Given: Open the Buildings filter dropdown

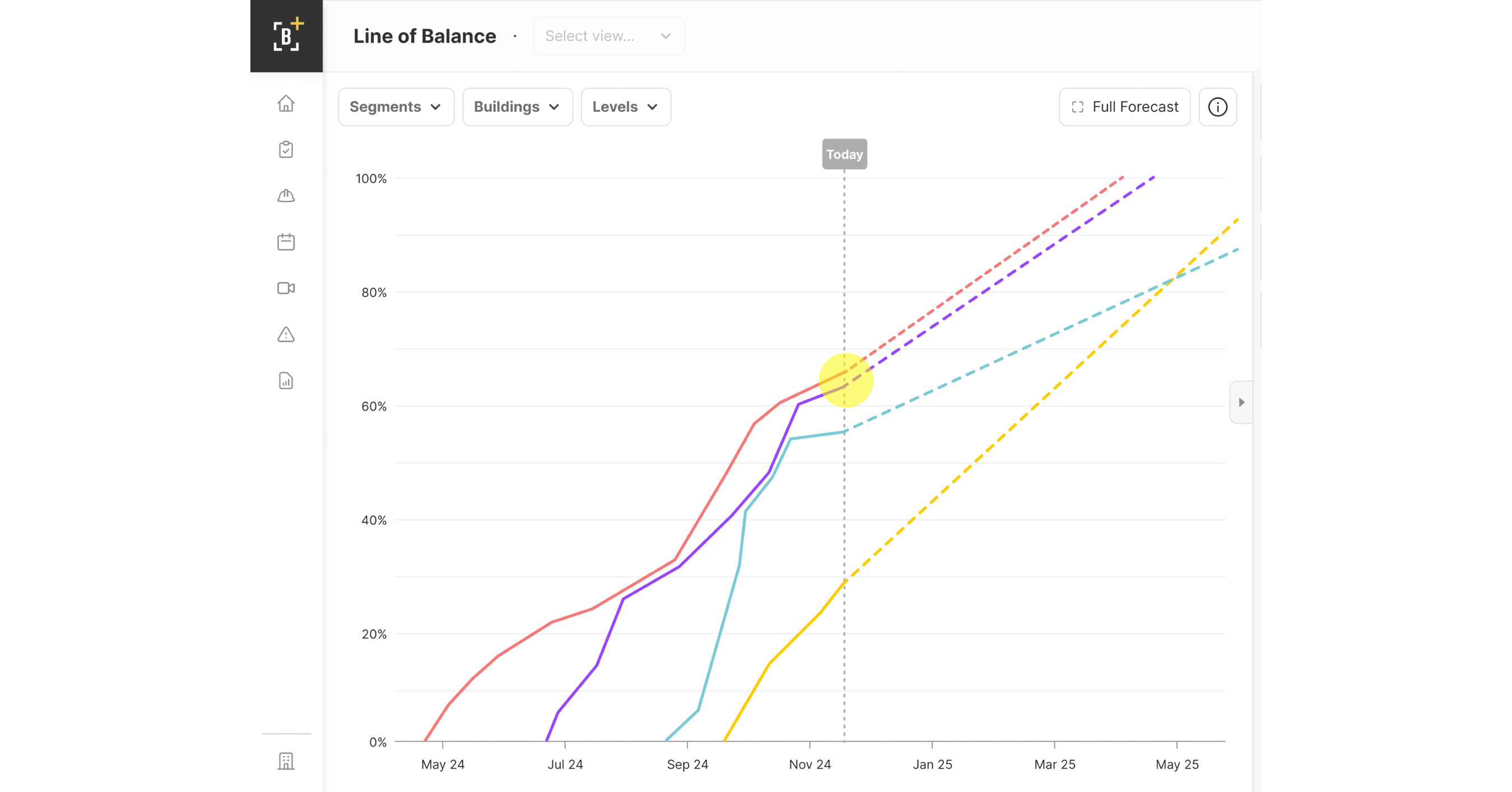Looking at the screenshot, I should [517, 107].
